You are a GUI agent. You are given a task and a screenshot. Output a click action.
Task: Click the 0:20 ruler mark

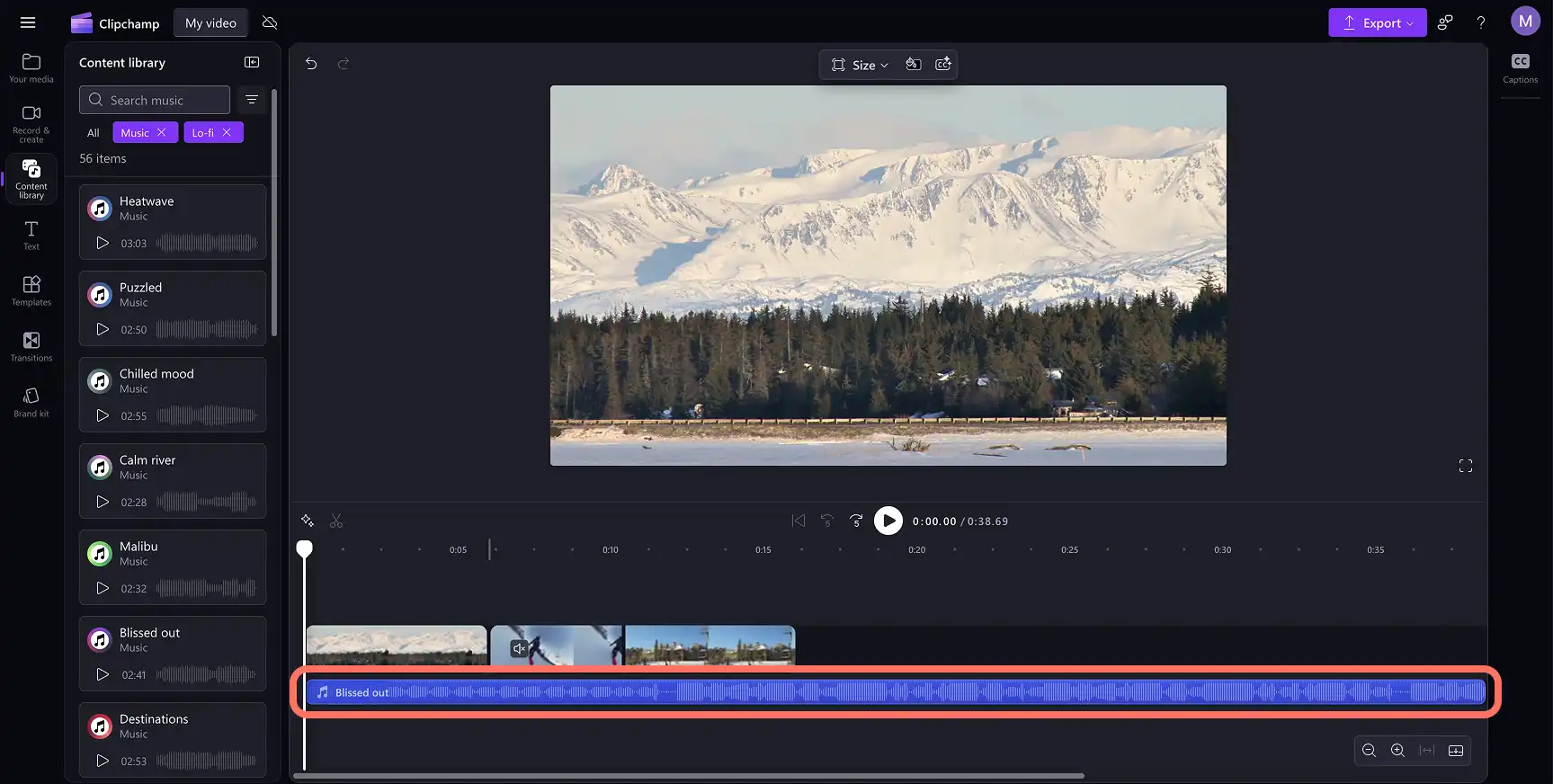tap(916, 549)
